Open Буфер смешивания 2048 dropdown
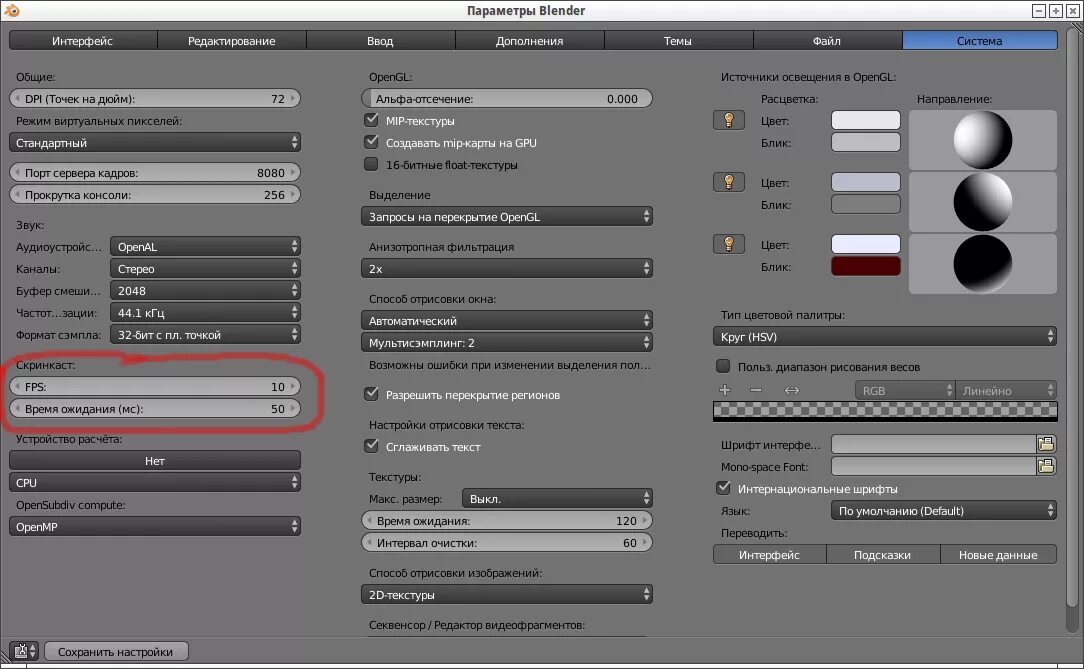 [x=205, y=291]
